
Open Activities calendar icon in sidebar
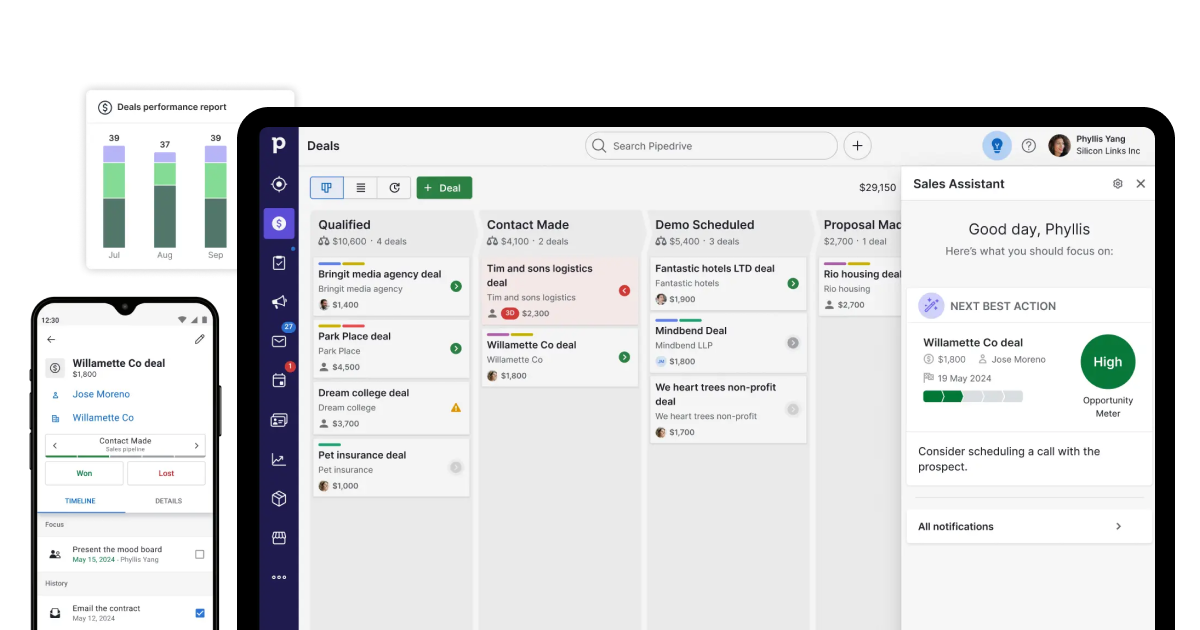[x=279, y=380]
